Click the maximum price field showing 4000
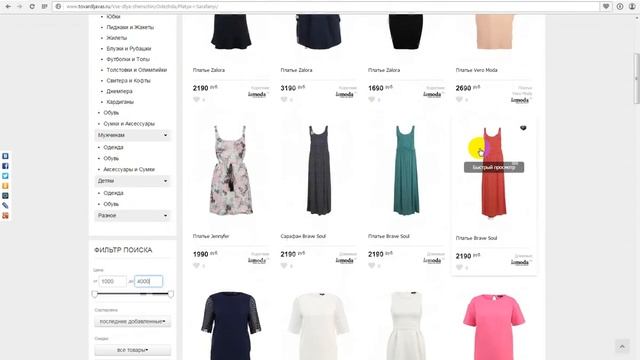This screenshot has width=640, height=360. [x=149, y=281]
